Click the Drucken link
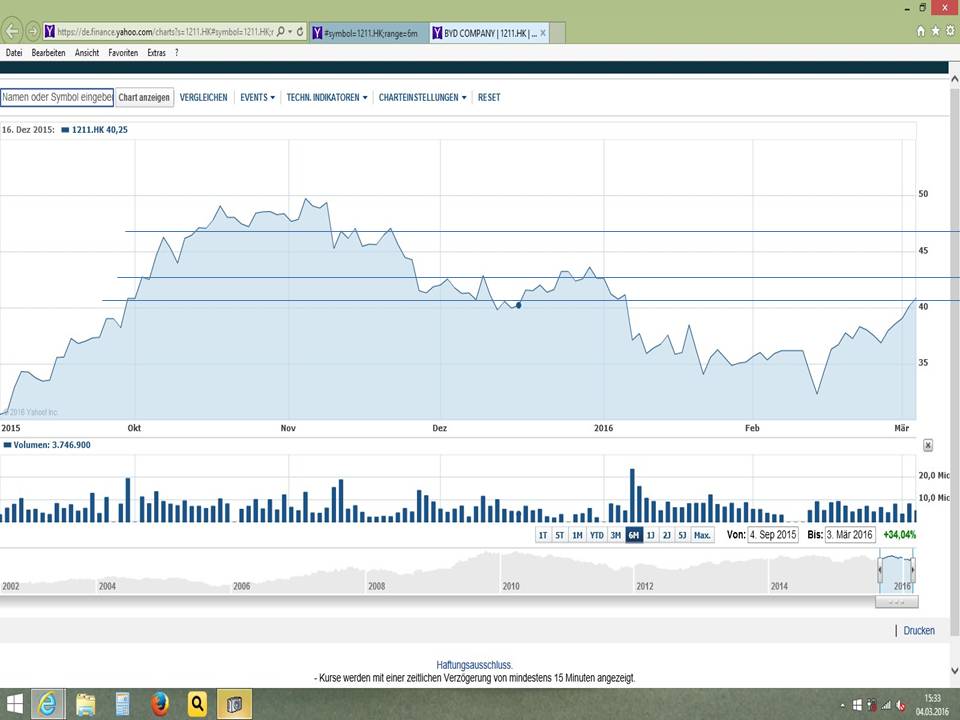 click(x=919, y=631)
